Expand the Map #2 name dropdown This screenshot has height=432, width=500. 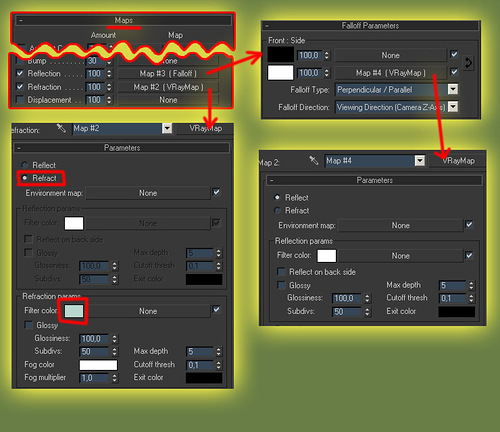(x=167, y=128)
